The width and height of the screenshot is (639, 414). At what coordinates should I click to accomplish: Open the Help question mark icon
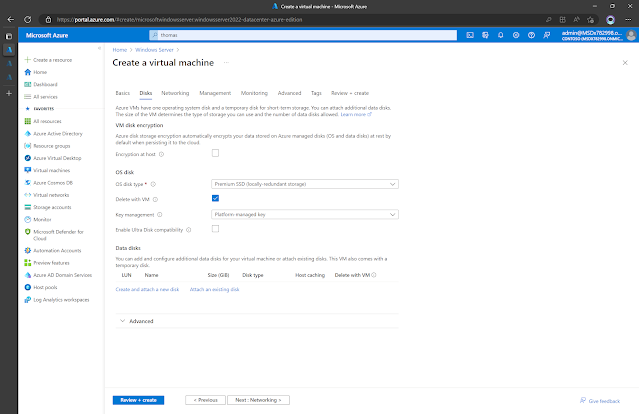click(531, 35)
